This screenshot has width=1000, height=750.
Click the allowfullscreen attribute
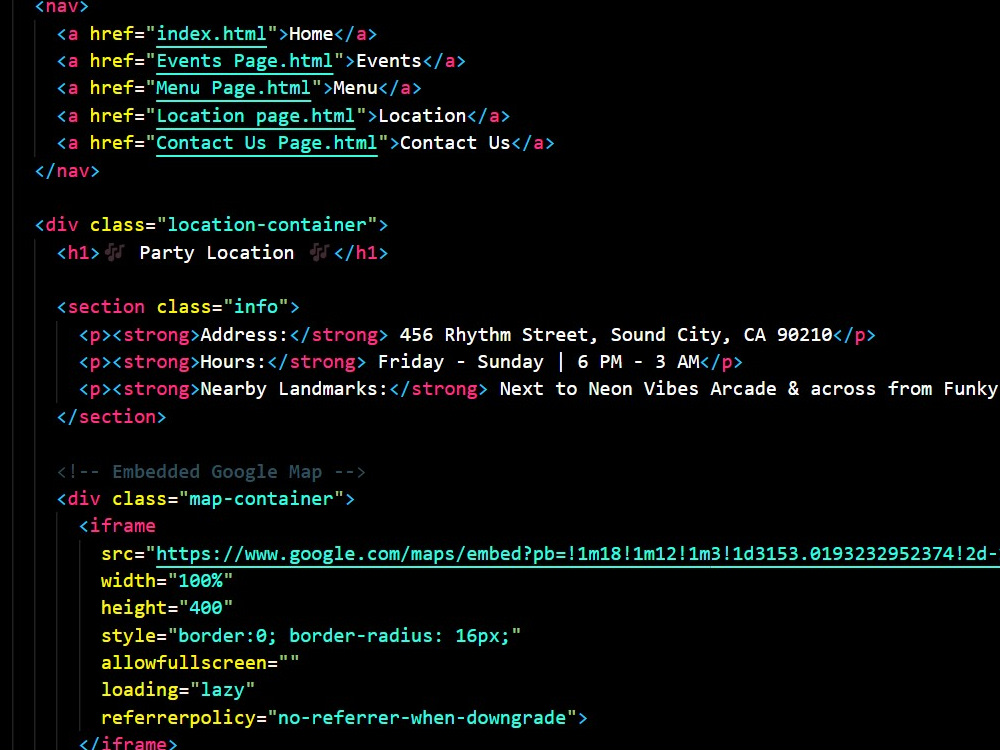(x=200, y=663)
